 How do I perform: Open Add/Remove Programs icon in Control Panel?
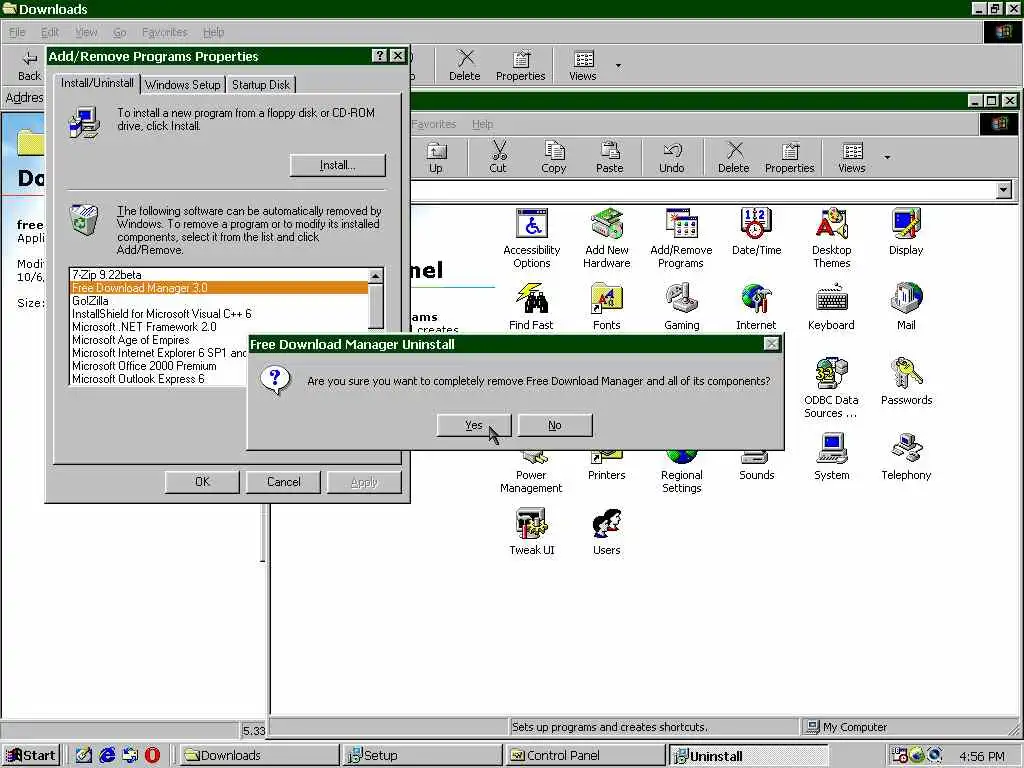(x=681, y=238)
